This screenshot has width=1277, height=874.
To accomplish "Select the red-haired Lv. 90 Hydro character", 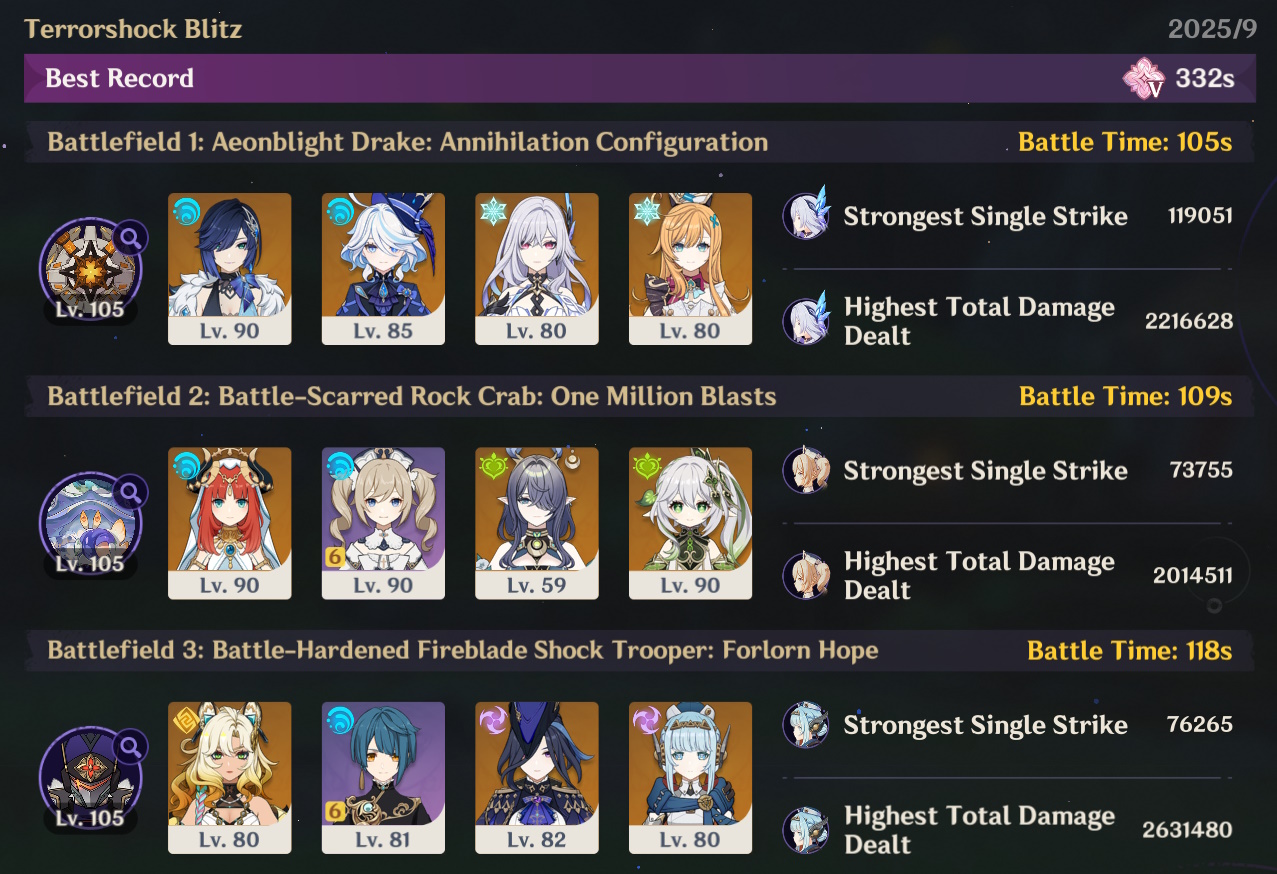I will [x=229, y=523].
